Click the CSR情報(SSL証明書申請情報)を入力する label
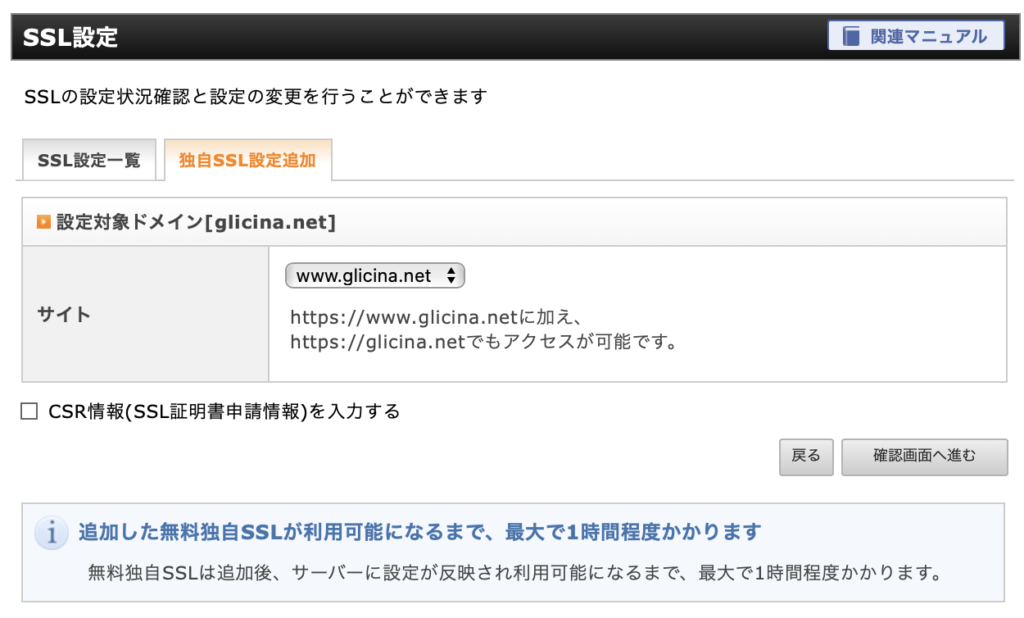The height and width of the screenshot is (618, 1024). (x=224, y=412)
